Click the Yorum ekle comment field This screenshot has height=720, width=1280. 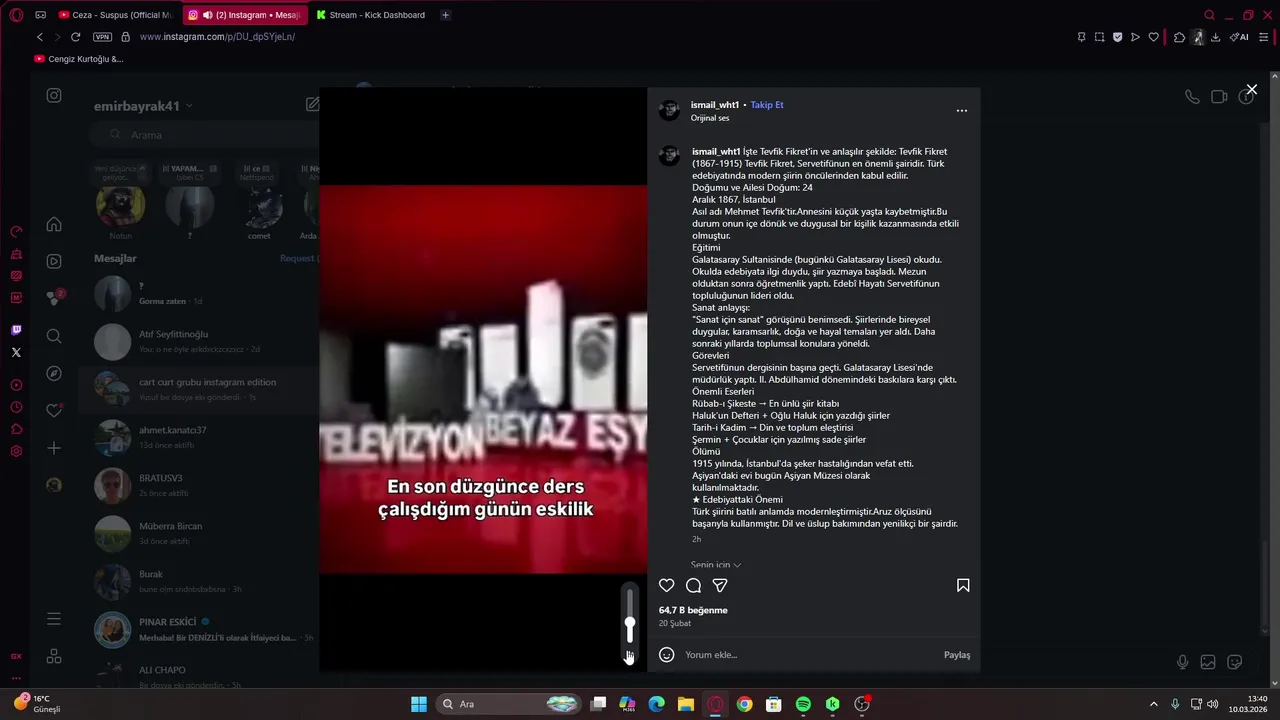point(810,655)
